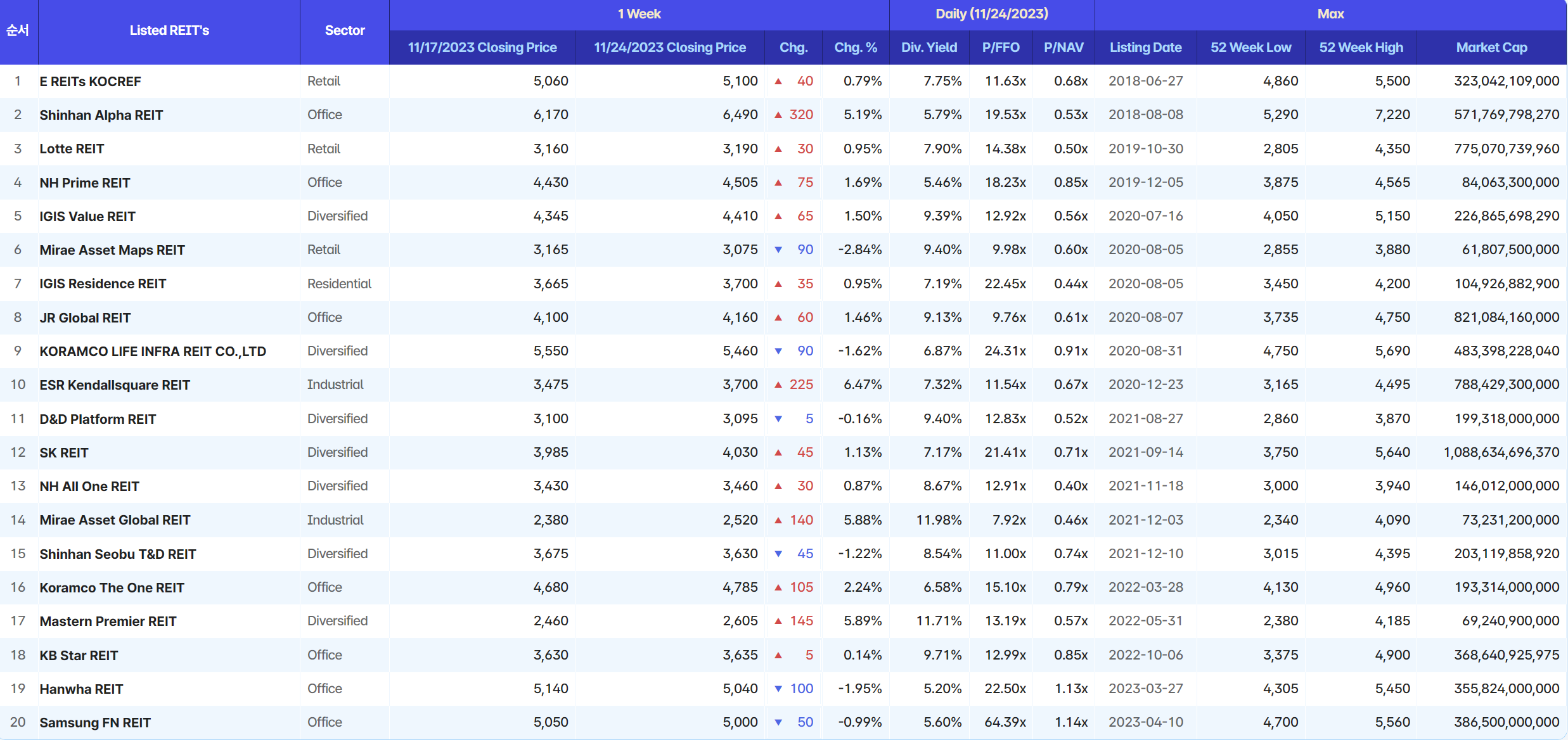This screenshot has width=1568, height=740.
Task: Select the KB Star REIT name
Action: pos(79,656)
